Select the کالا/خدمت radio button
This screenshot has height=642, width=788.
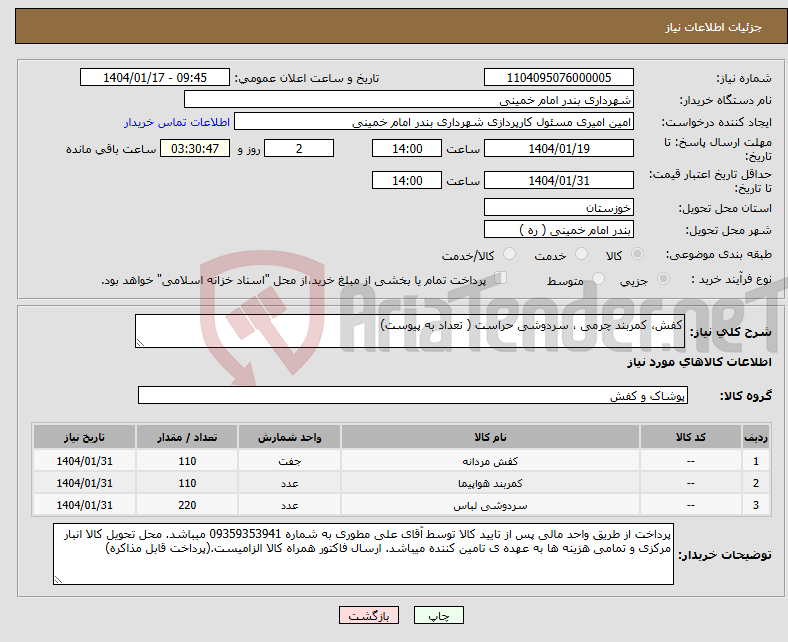pyautogui.click(x=509, y=254)
